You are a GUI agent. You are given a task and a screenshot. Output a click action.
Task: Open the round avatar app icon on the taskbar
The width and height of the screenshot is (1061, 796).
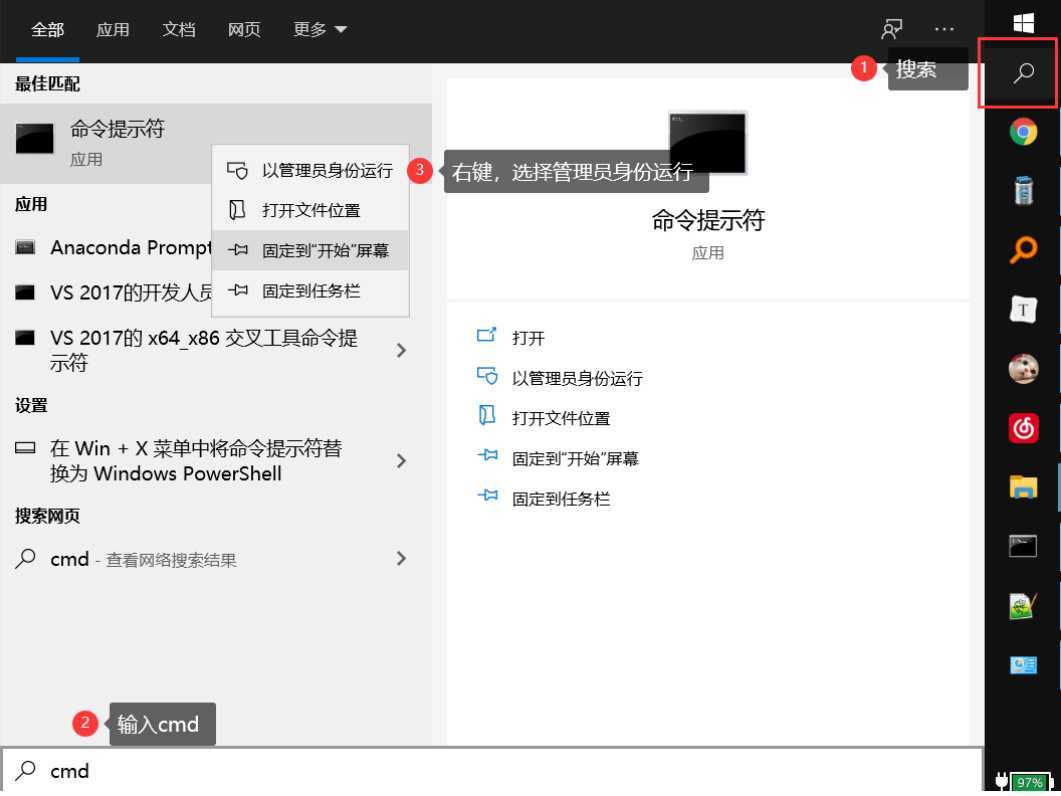[x=1023, y=369]
